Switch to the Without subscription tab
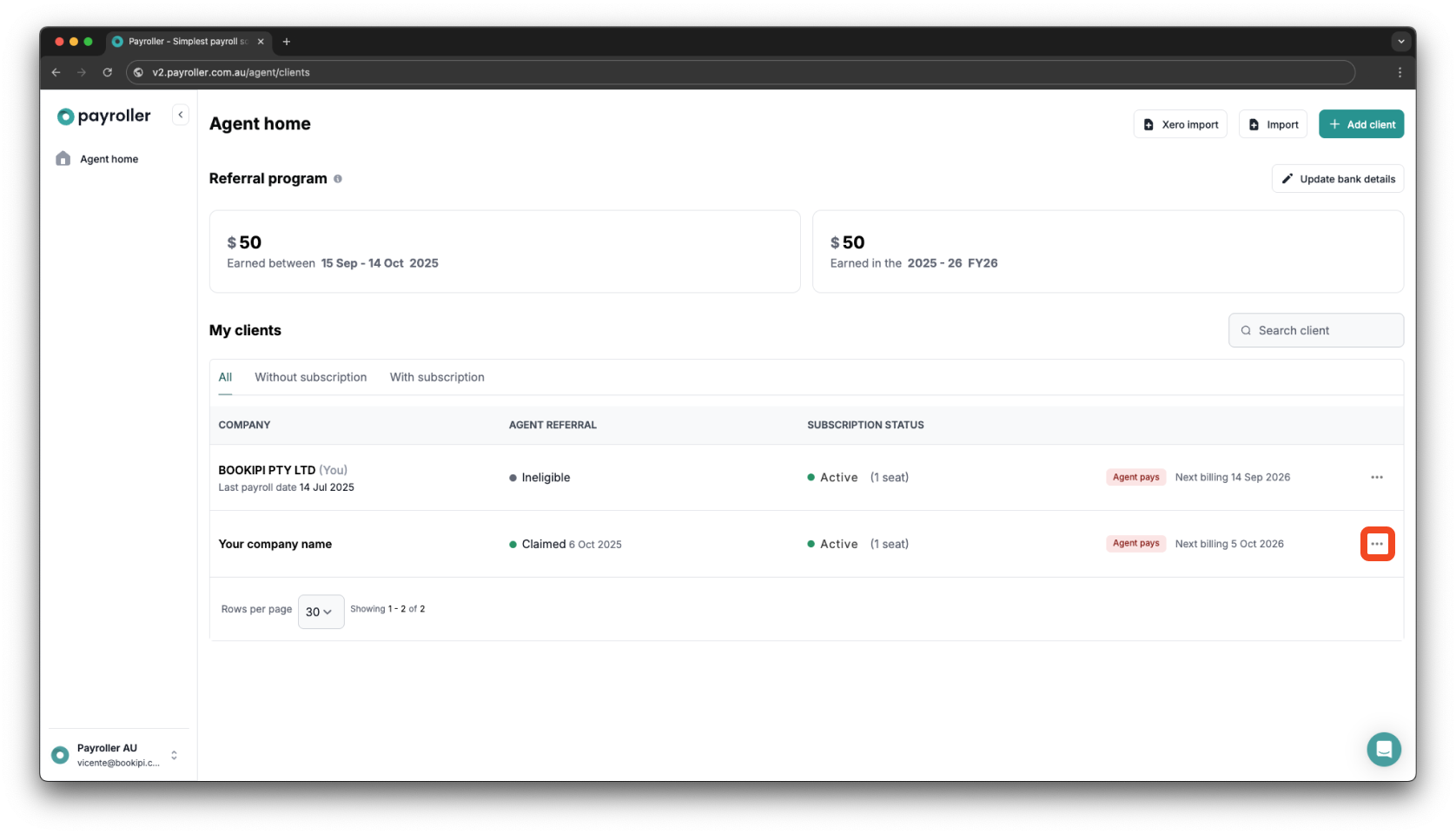Screen dimensions: 1456x834 click(x=310, y=377)
